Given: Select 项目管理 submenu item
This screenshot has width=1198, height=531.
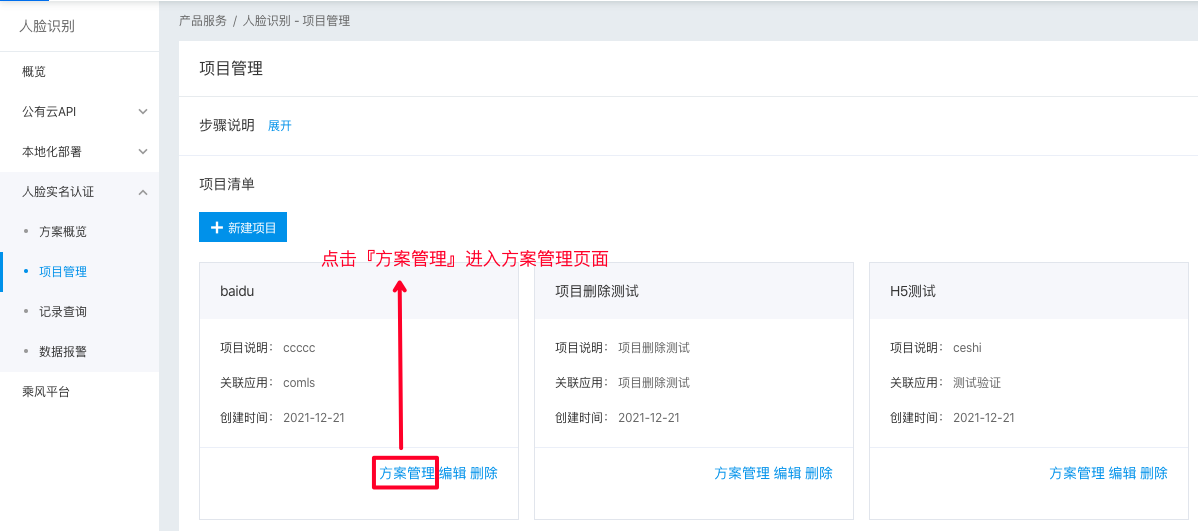Looking at the screenshot, I should [63, 271].
